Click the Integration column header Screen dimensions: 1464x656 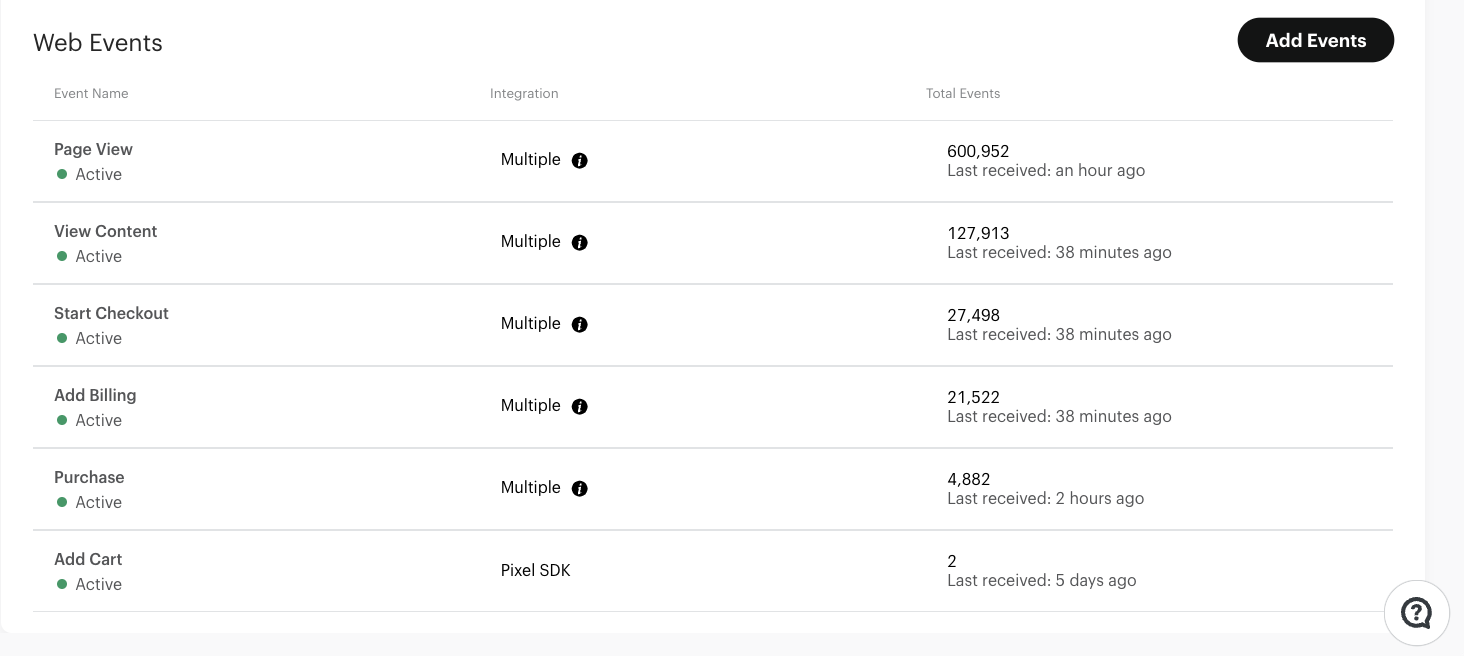click(x=524, y=93)
